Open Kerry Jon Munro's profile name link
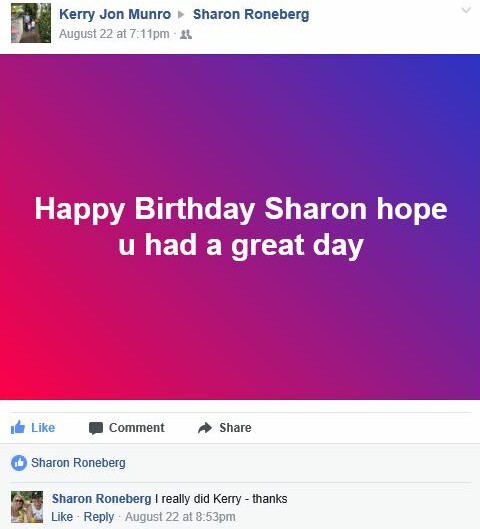The image size is (480, 529). tap(115, 15)
